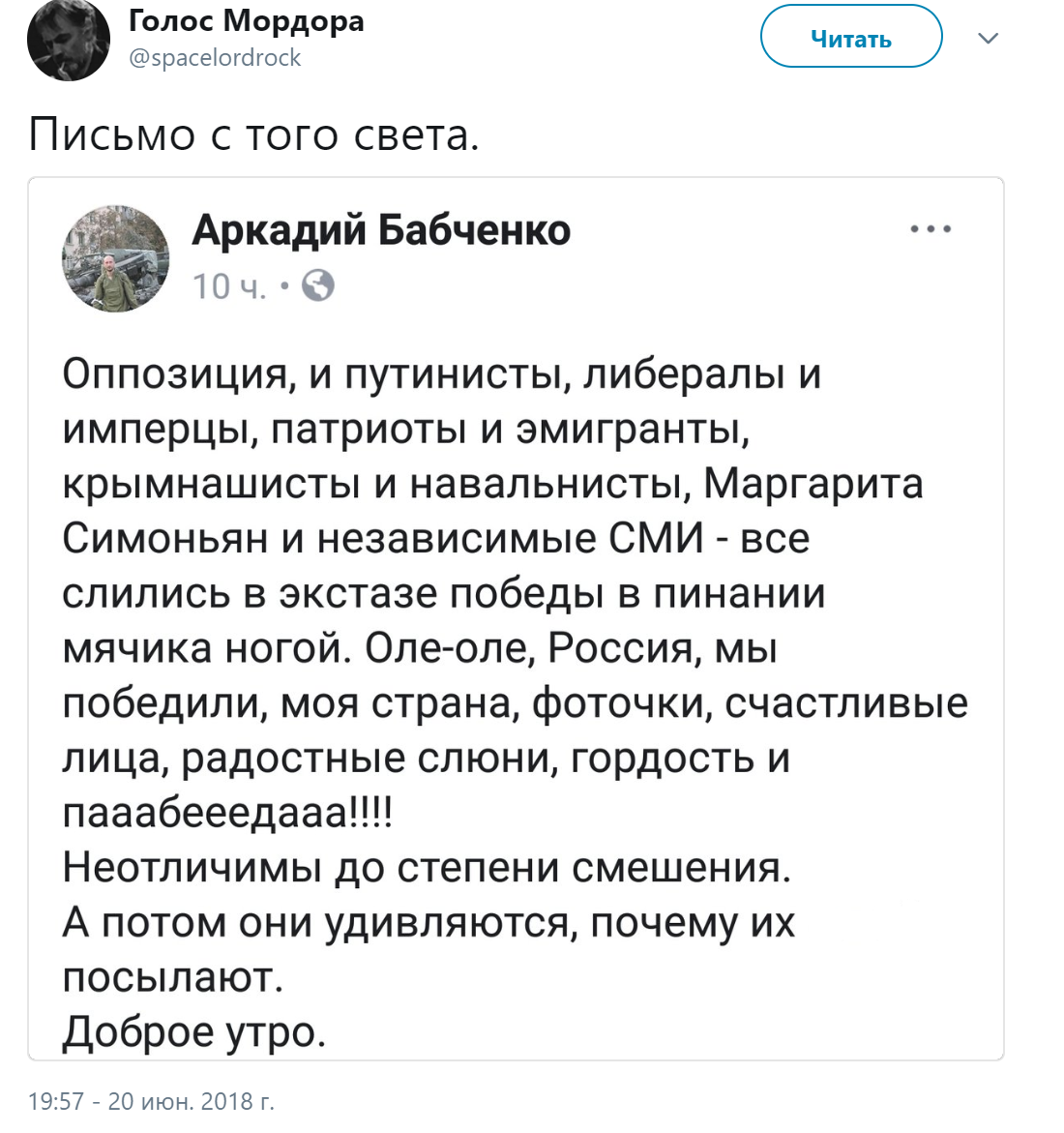Open the @spacelordrock handle link
The image size is (1064, 1133).
[x=215, y=58]
